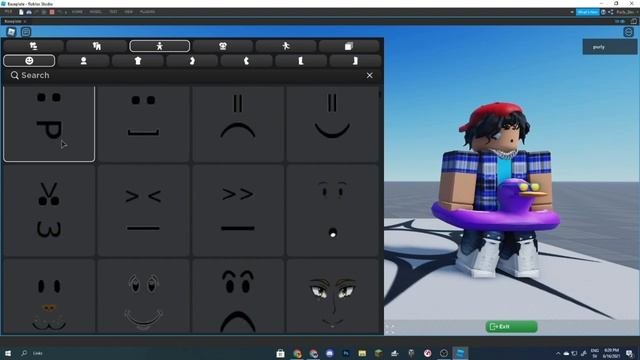Screen dimensions: 640x360
Task: Select the body figure category tab
Action: click(x=160, y=46)
